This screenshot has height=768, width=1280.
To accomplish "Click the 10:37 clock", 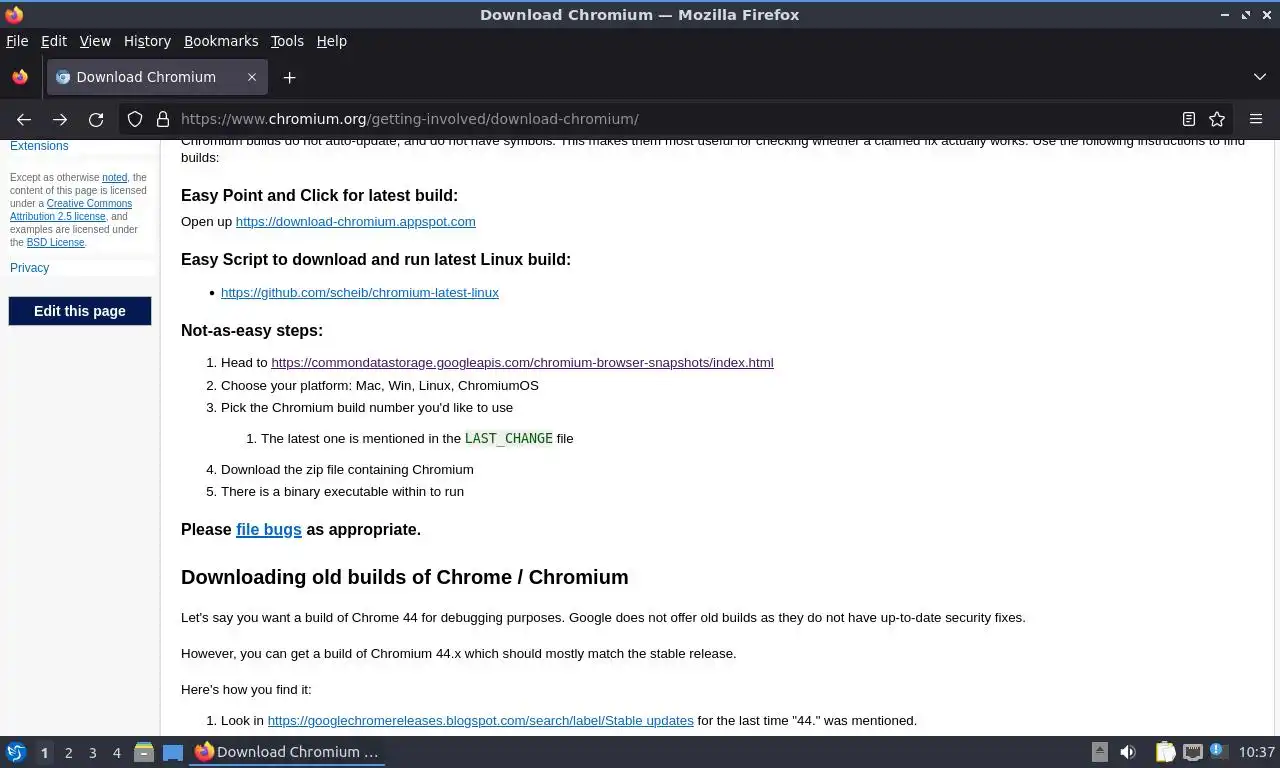I will point(1256,752).
